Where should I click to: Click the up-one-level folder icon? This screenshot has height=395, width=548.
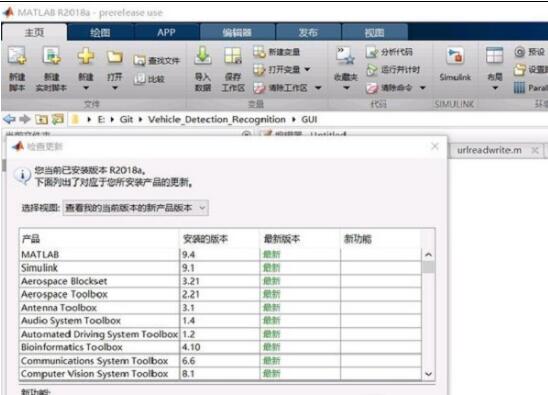pyautogui.click(x=41, y=120)
